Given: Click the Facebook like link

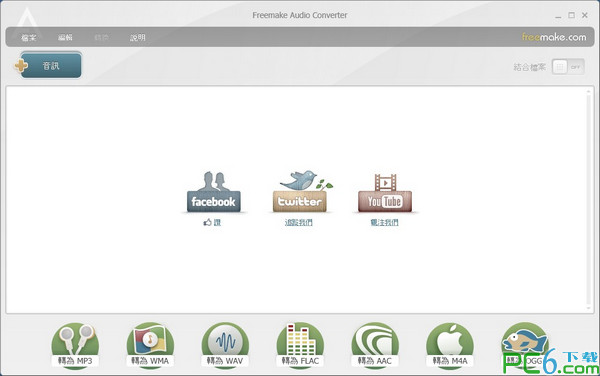Looking at the screenshot, I should tap(212, 222).
